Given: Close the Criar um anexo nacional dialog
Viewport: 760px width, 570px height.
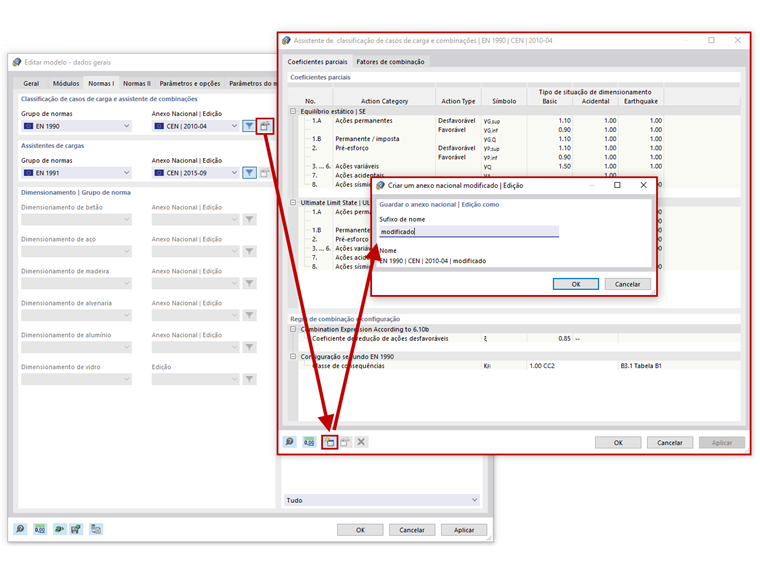Looking at the screenshot, I should [643, 185].
